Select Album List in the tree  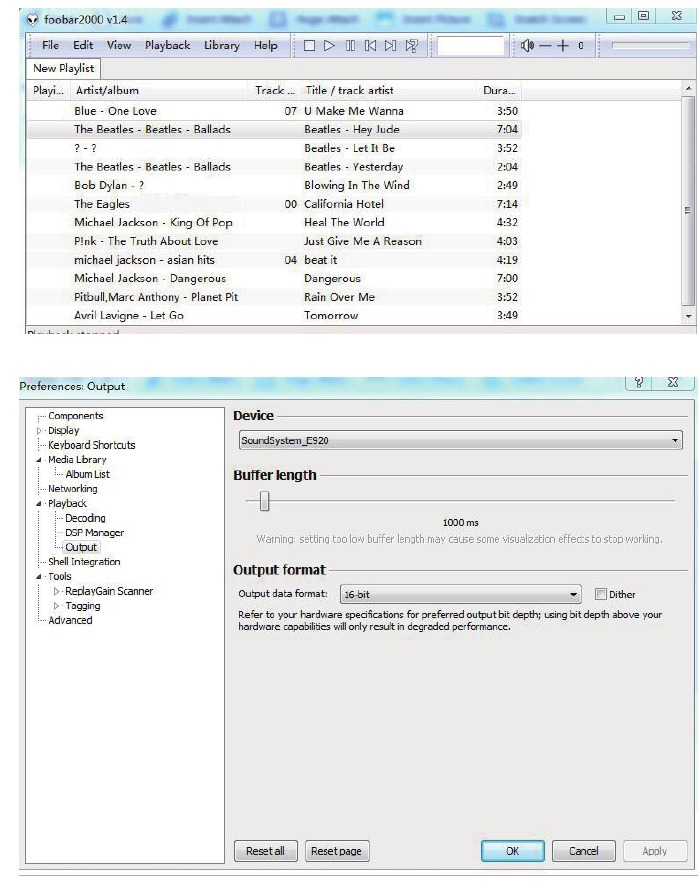point(88,475)
